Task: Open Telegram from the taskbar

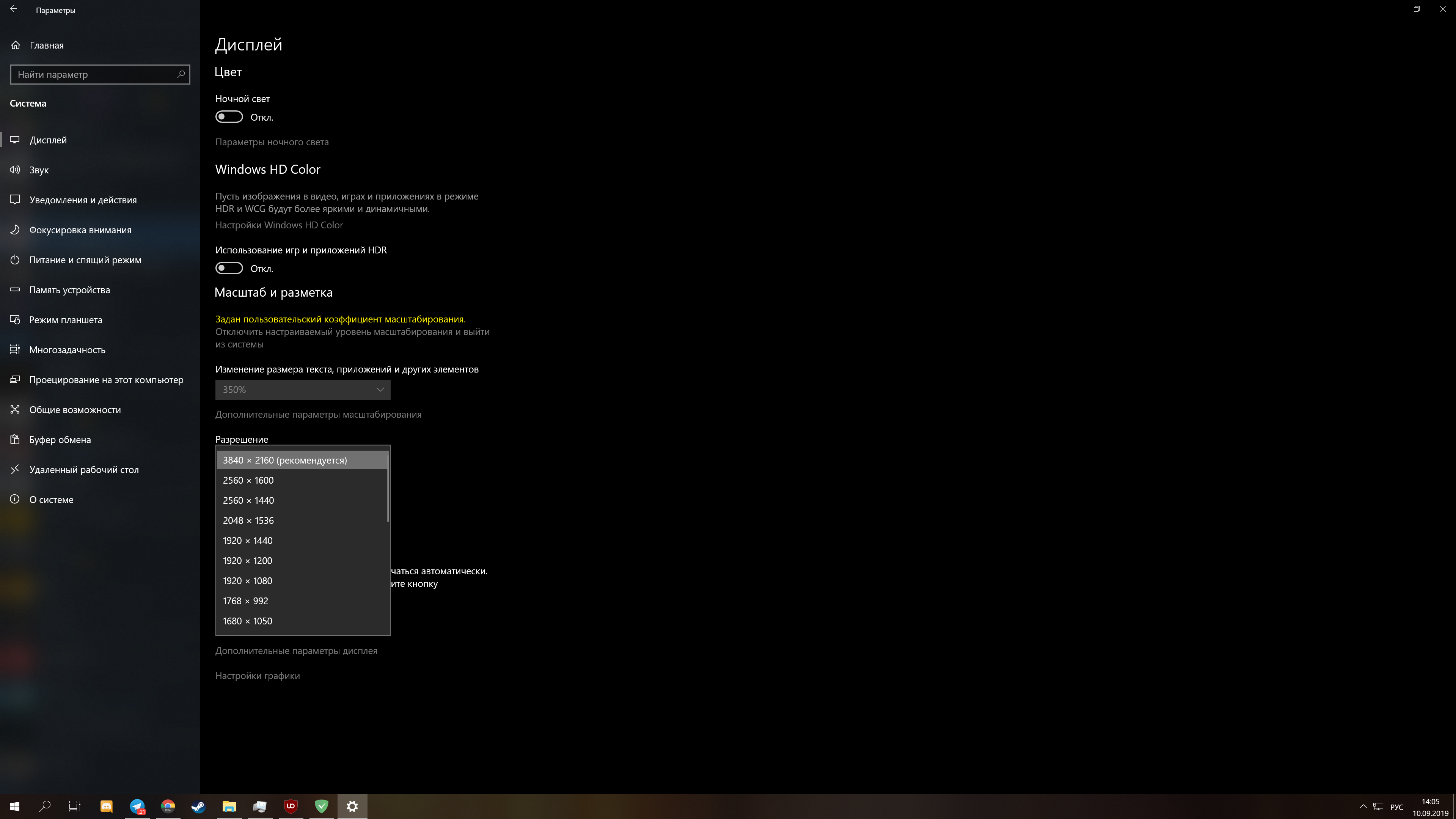Action: point(137,806)
